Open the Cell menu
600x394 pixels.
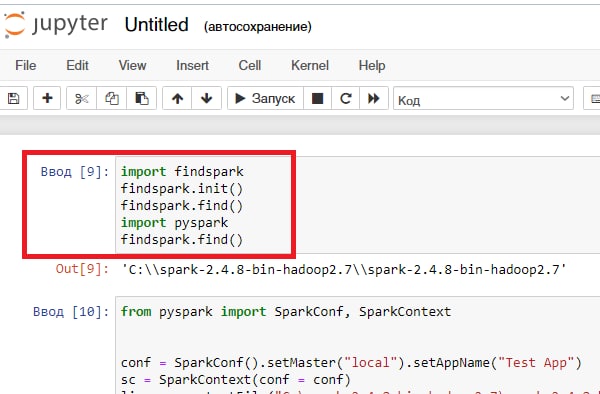[250, 65]
